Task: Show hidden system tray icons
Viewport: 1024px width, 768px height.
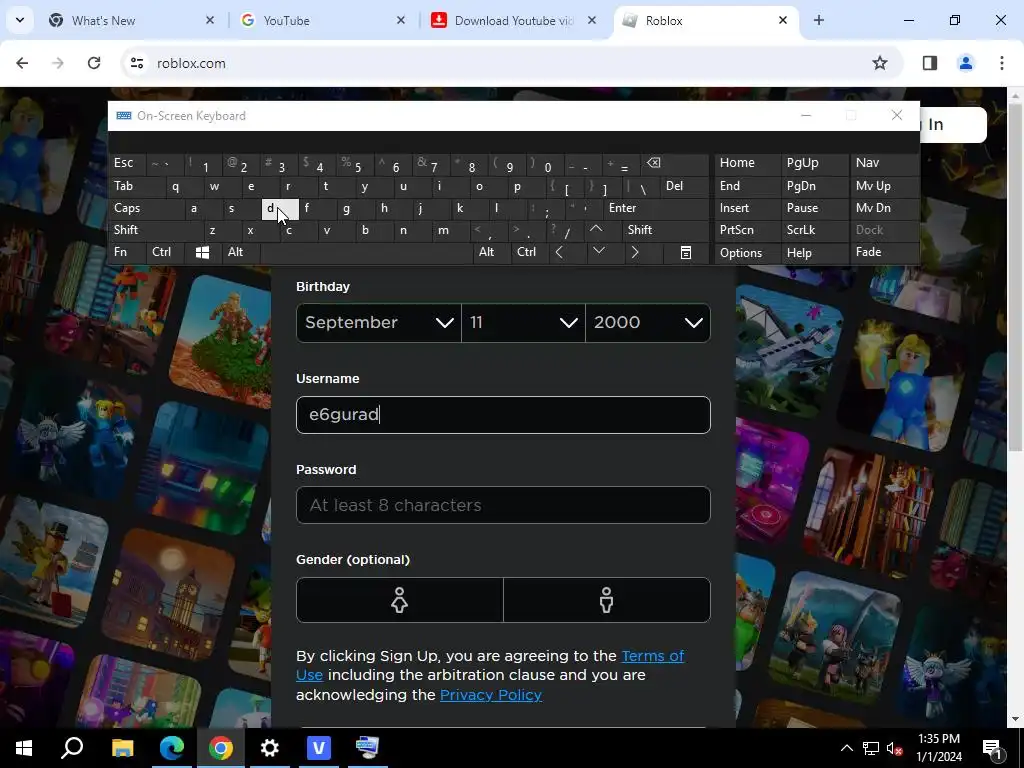Action: (x=846, y=748)
